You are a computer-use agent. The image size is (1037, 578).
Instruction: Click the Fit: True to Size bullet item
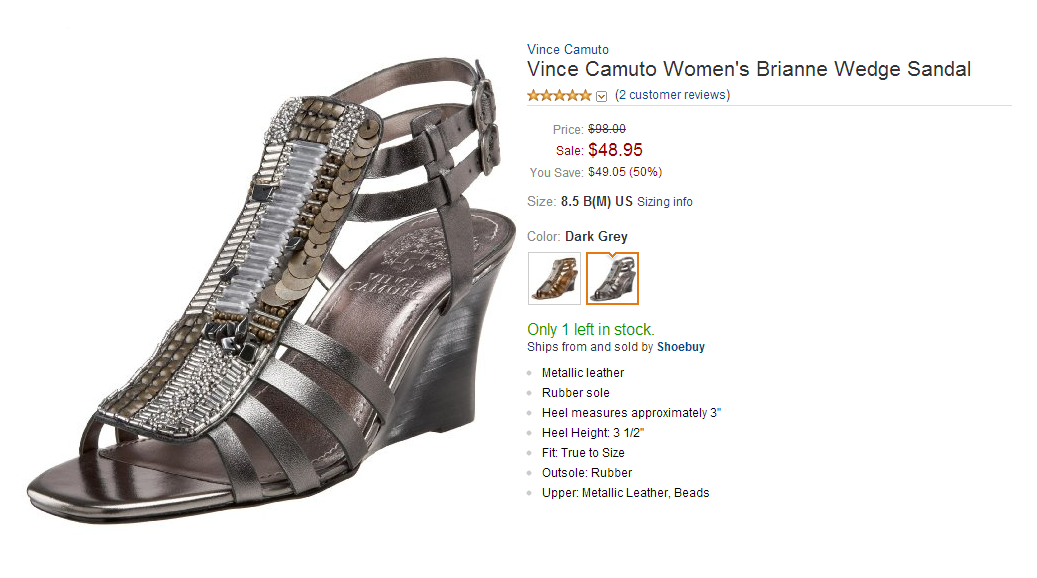pyautogui.click(x=583, y=453)
